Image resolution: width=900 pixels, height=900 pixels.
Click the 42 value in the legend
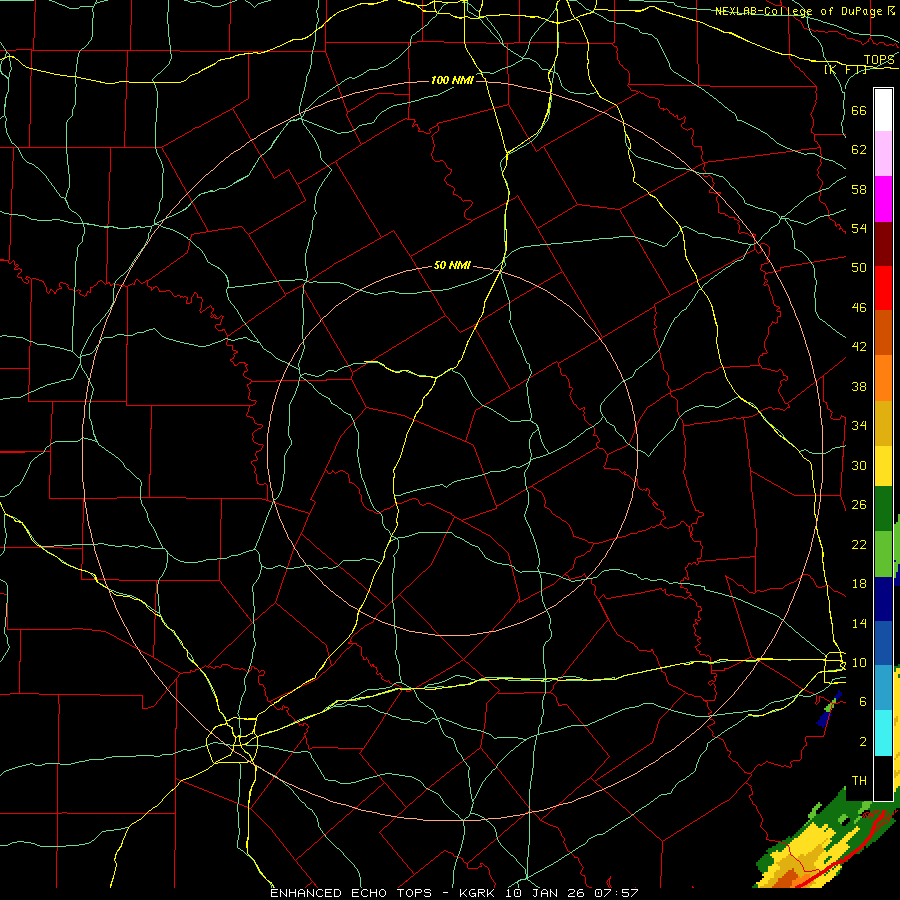859,347
